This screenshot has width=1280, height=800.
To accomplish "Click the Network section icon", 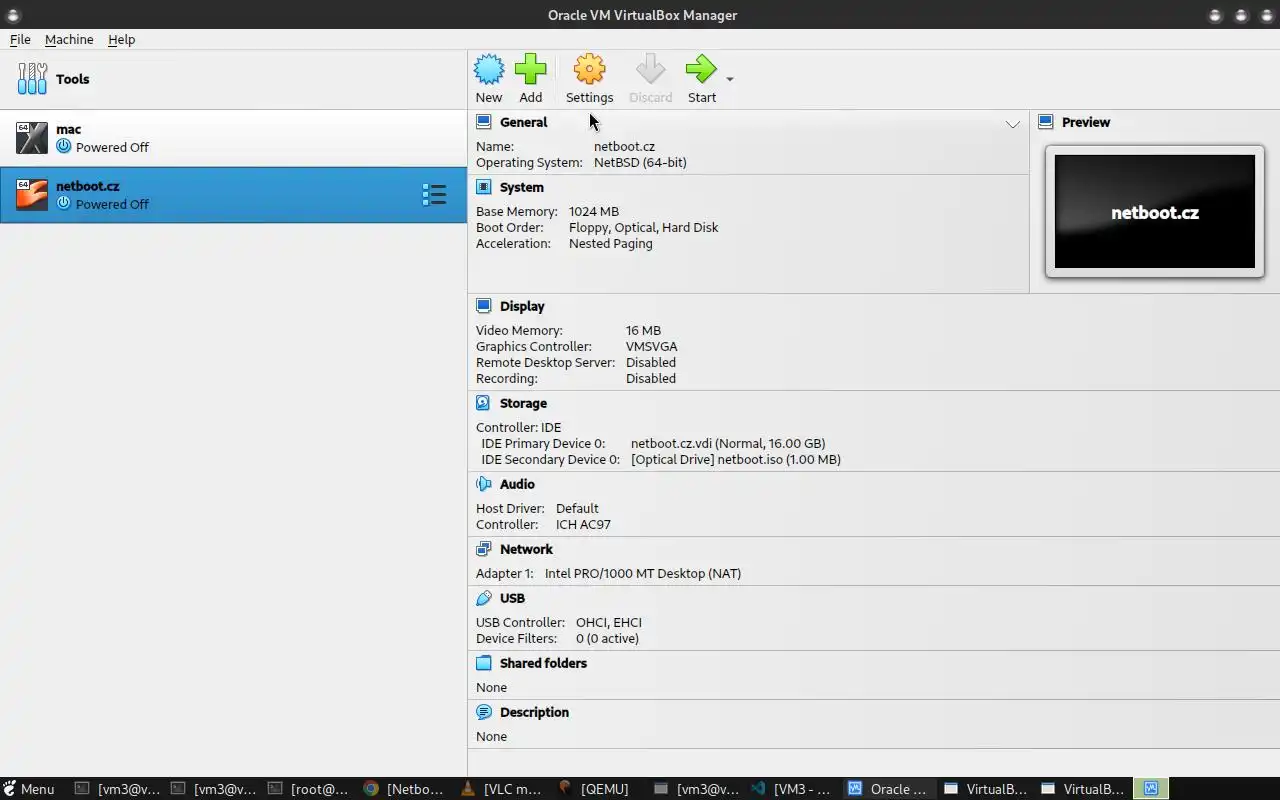I will pyautogui.click(x=484, y=549).
